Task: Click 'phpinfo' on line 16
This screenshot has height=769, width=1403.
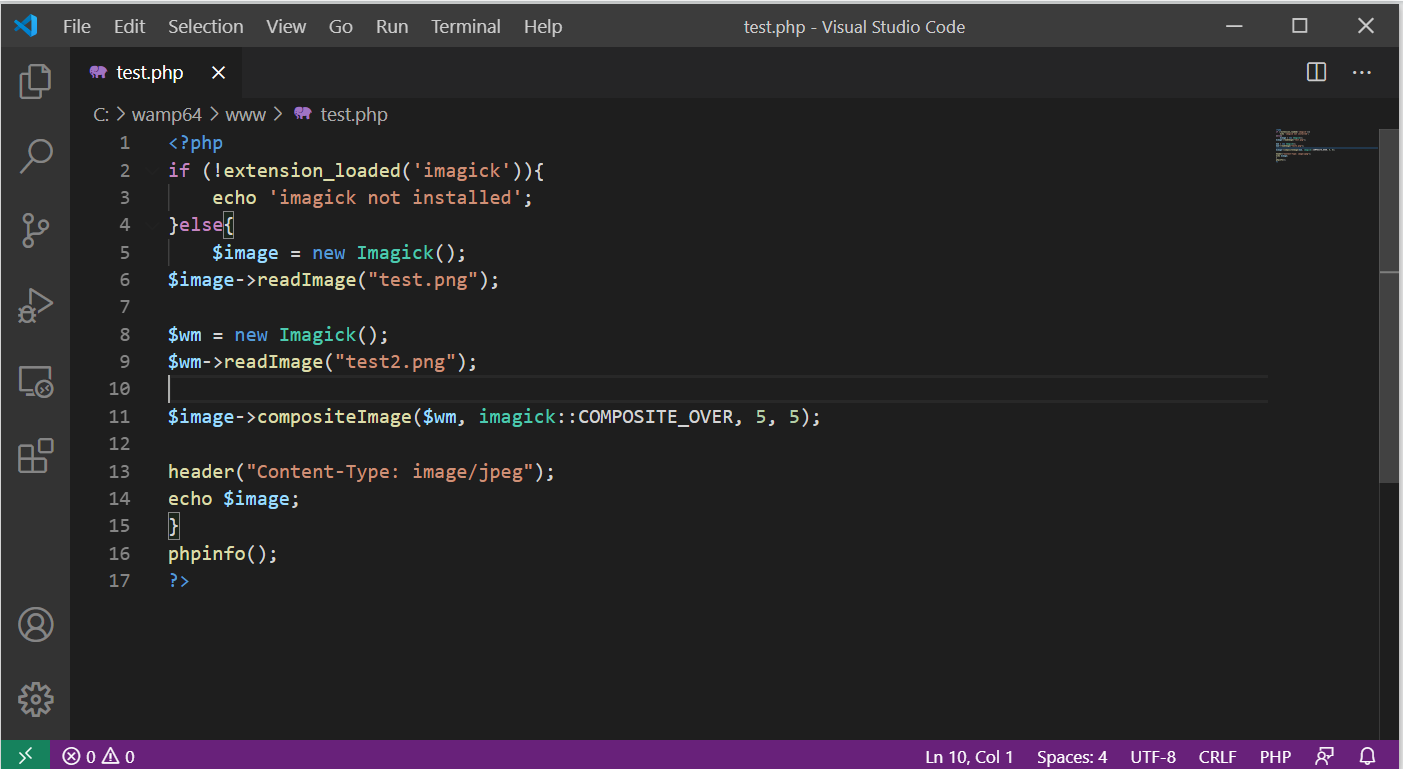Action: pyautogui.click(x=207, y=553)
